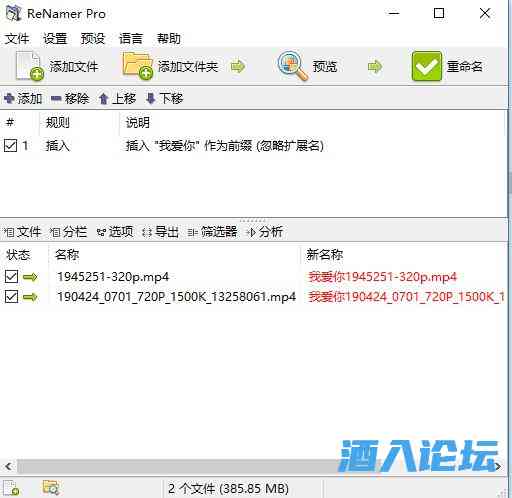Viewport: 512px width, 498px height.
Task: Sort by the 新名称 column header
Action: point(325,255)
